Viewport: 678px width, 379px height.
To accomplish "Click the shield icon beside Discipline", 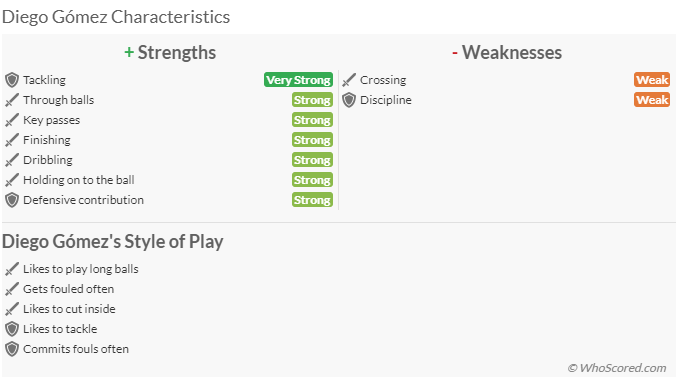I will click(349, 100).
